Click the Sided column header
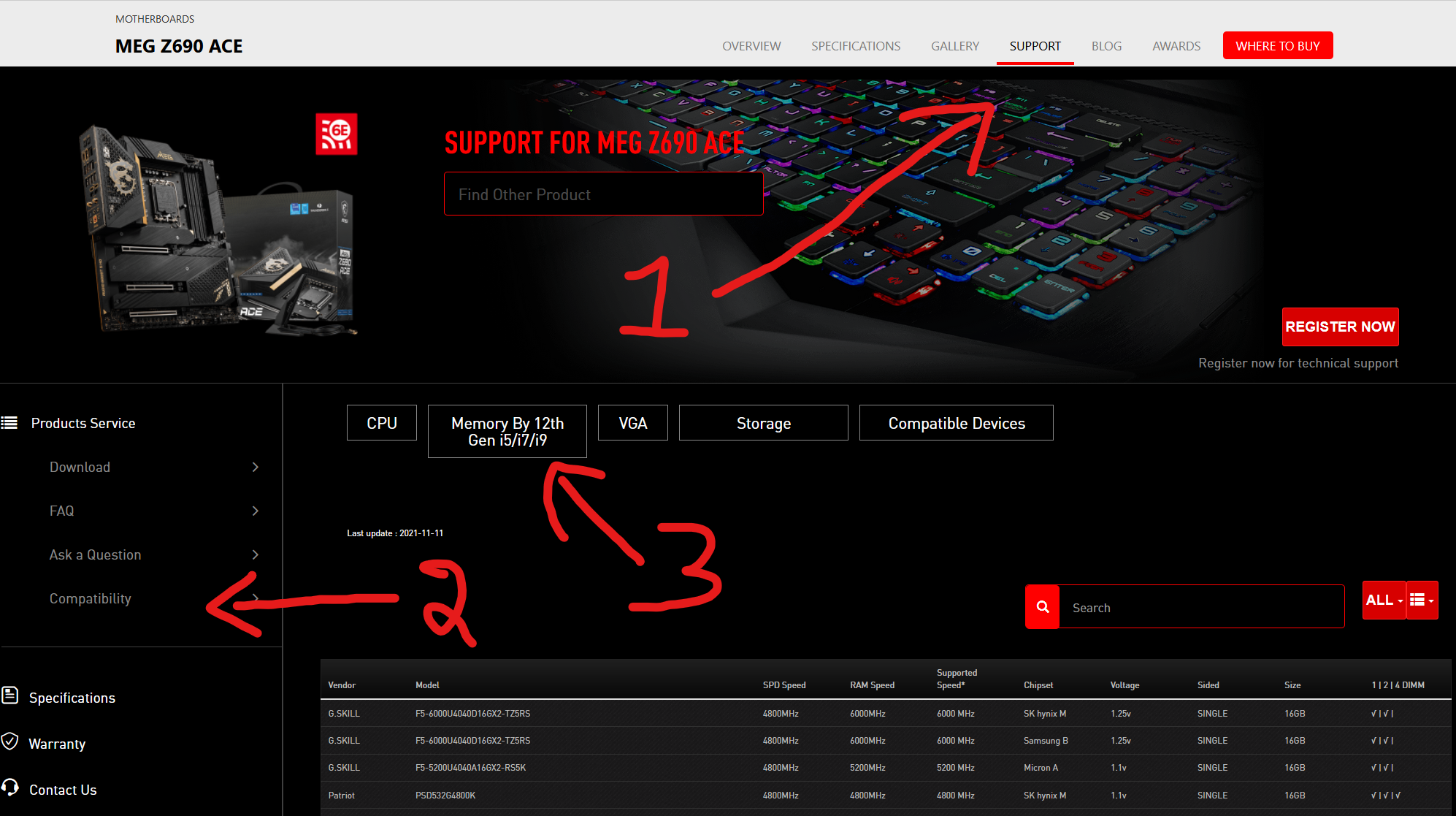The image size is (1456, 816). [x=1208, y=685]
